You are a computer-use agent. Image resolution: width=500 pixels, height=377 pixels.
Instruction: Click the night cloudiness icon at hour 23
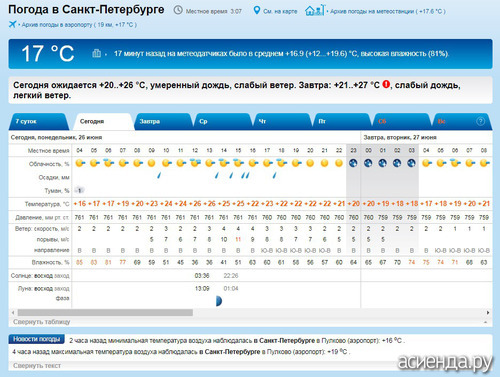click(353, 163)
